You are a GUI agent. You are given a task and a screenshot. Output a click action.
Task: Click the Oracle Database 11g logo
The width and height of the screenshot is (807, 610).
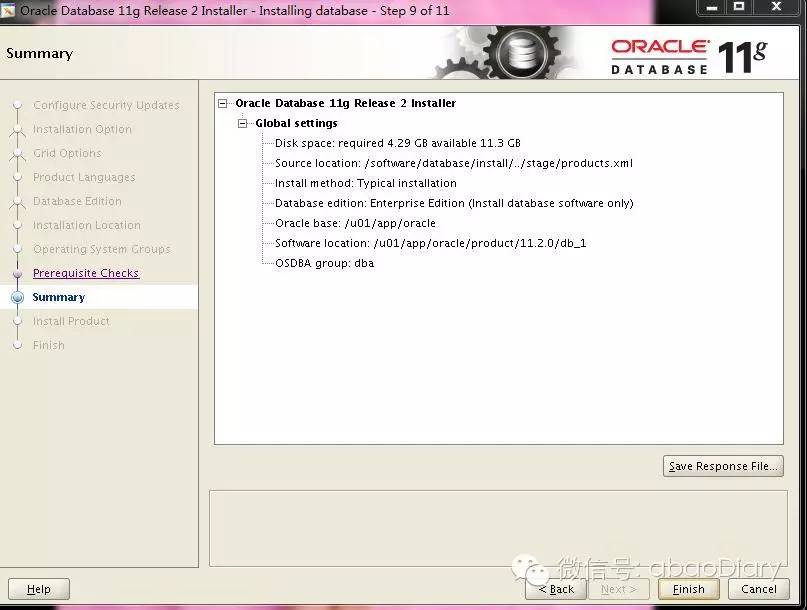tap(689, 56)
